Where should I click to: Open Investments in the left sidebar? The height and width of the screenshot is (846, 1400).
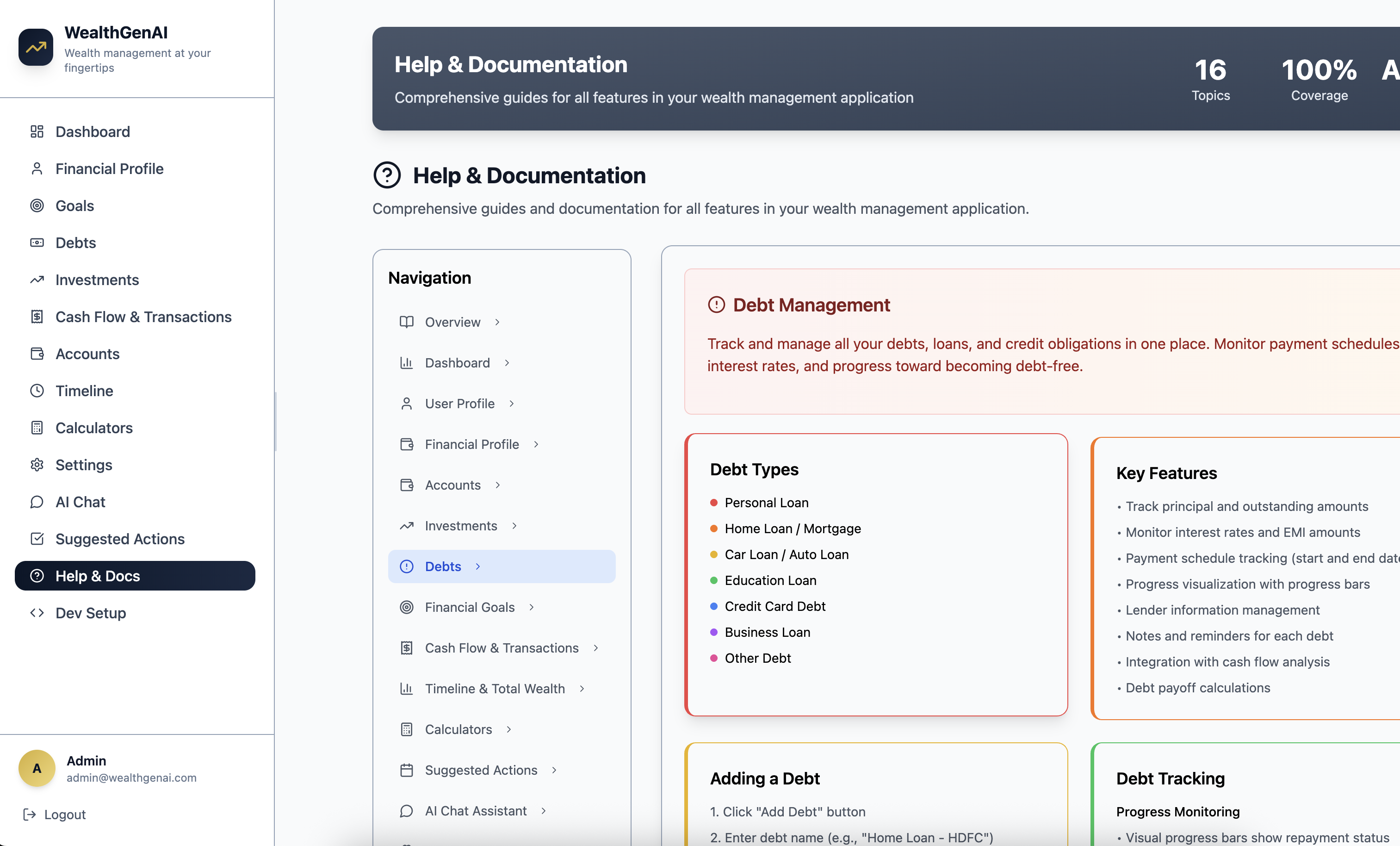pyautogui.click(x=97, y=280)
